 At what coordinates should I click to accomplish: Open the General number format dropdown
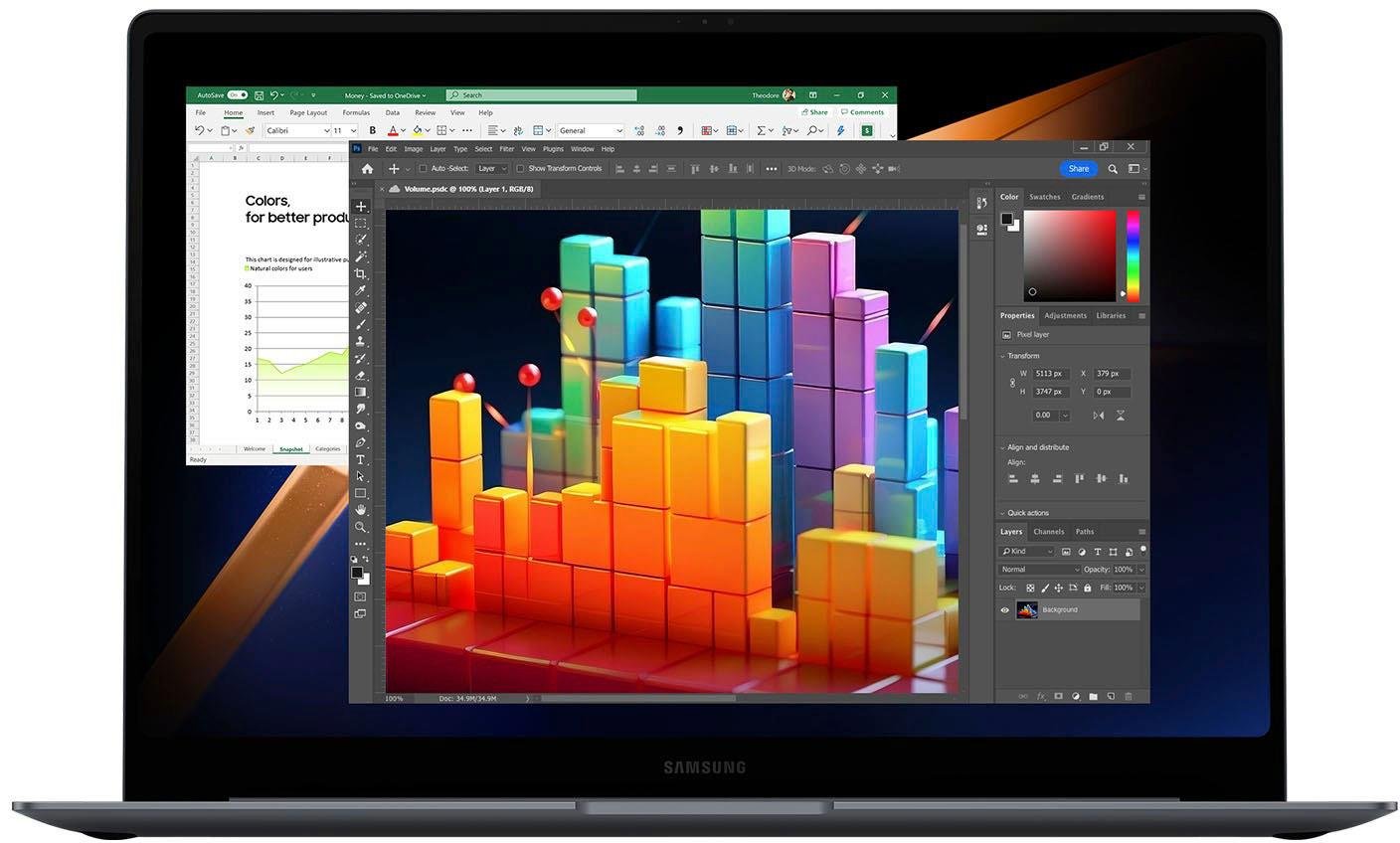pyautogui.click(x=591, y=130)
